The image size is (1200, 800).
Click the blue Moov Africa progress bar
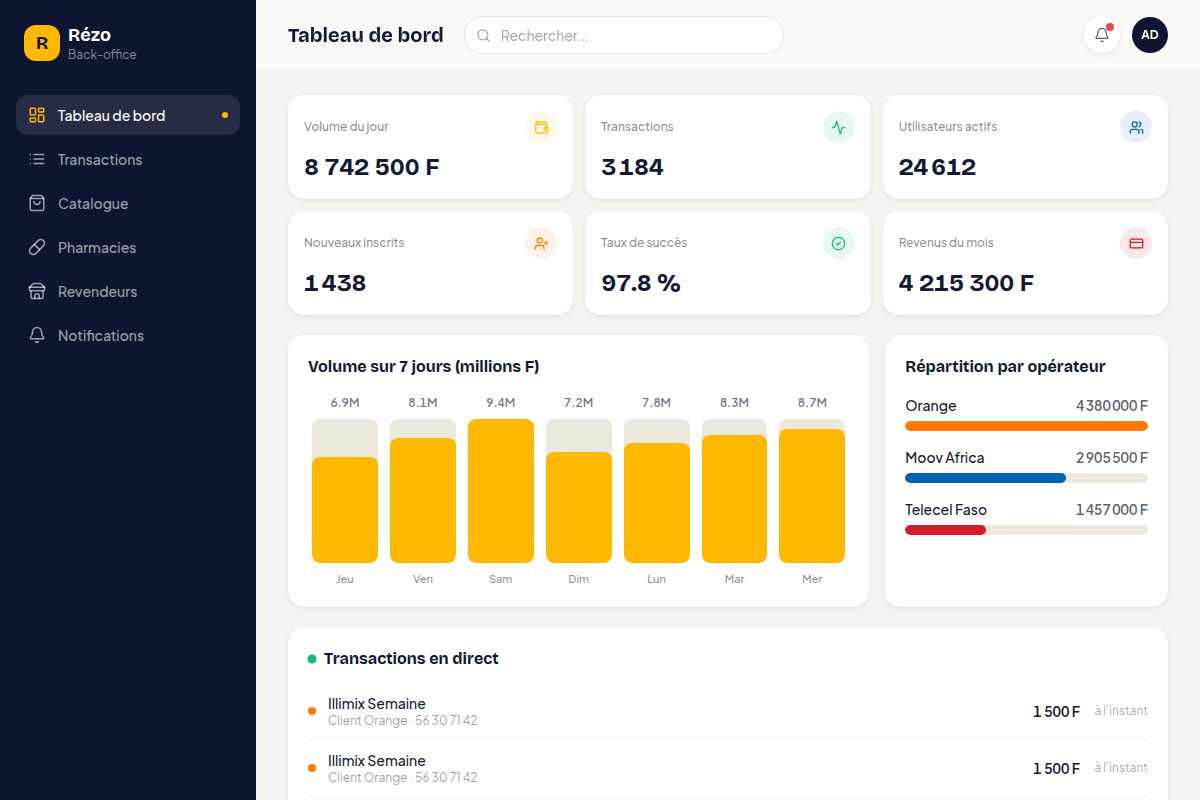(986, 478)
